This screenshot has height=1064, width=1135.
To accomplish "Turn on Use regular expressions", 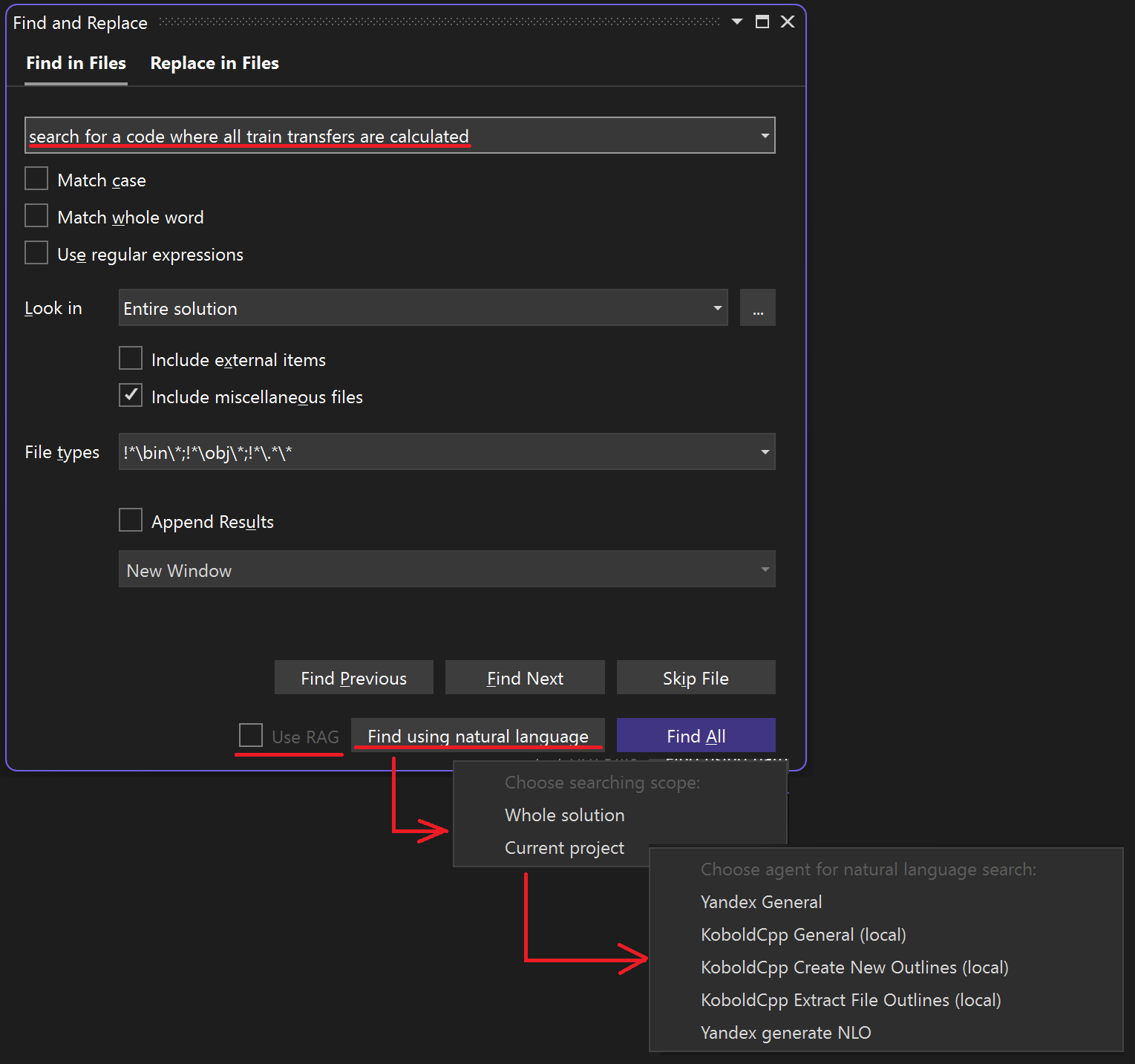I will (36, 252).
